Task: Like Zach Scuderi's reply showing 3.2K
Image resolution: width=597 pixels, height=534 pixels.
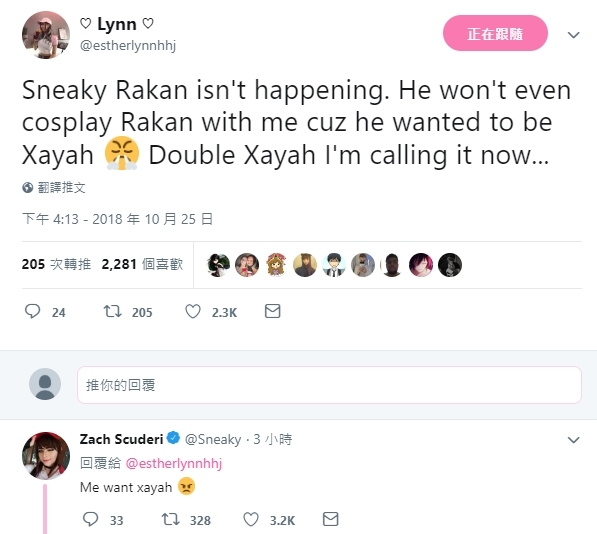Action: coord(251,519)
